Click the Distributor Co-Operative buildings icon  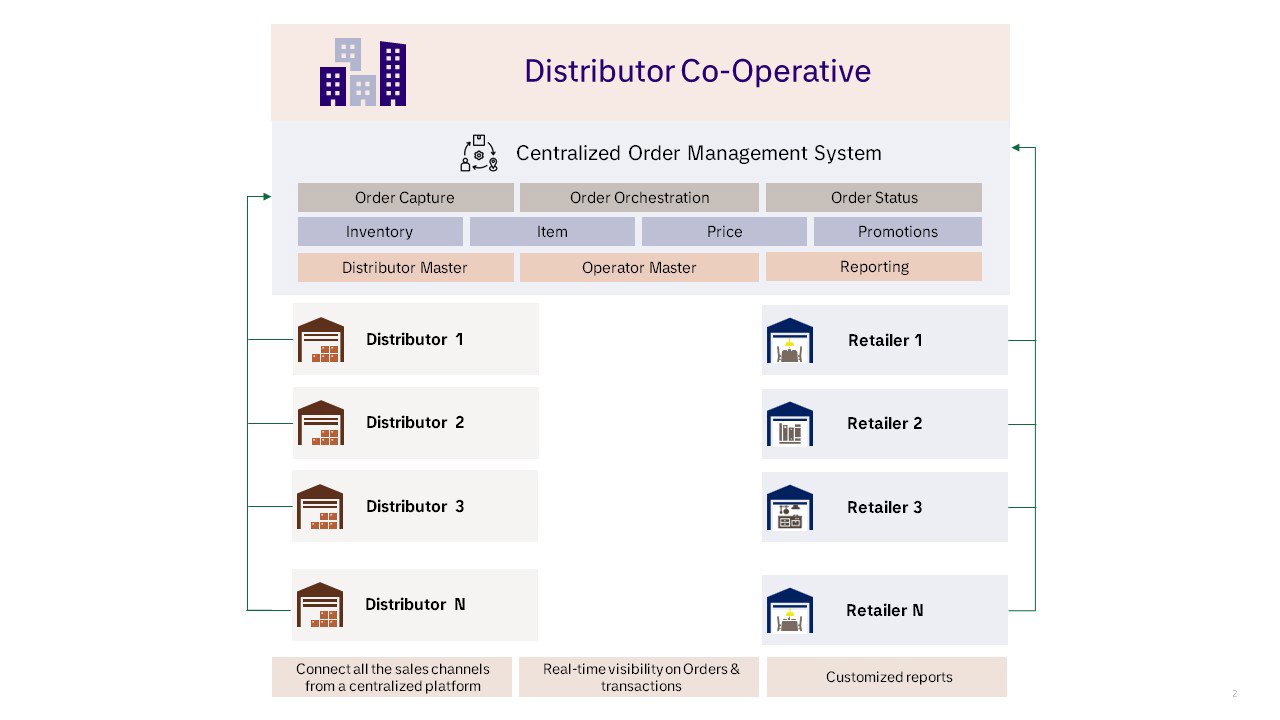click(x=362, y=73)
